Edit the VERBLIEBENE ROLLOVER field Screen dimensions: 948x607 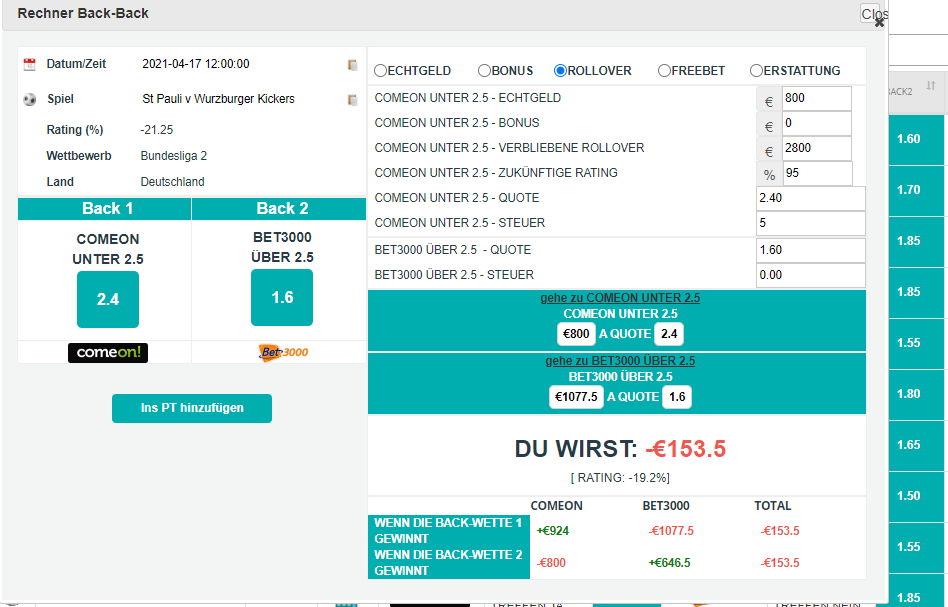click(816, 148)
